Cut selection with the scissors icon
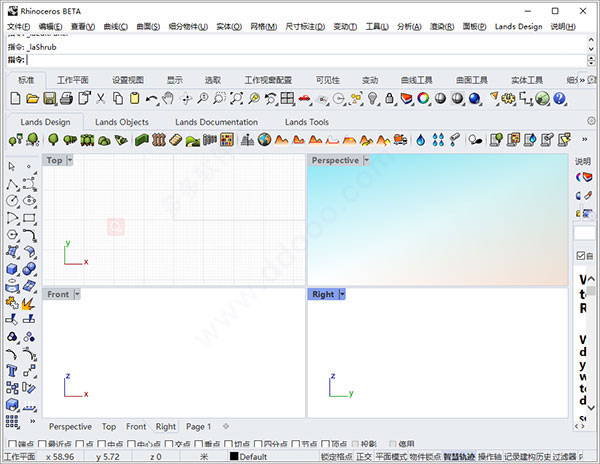The width and height of the screenshot is (600, 464). coord(101,99)
